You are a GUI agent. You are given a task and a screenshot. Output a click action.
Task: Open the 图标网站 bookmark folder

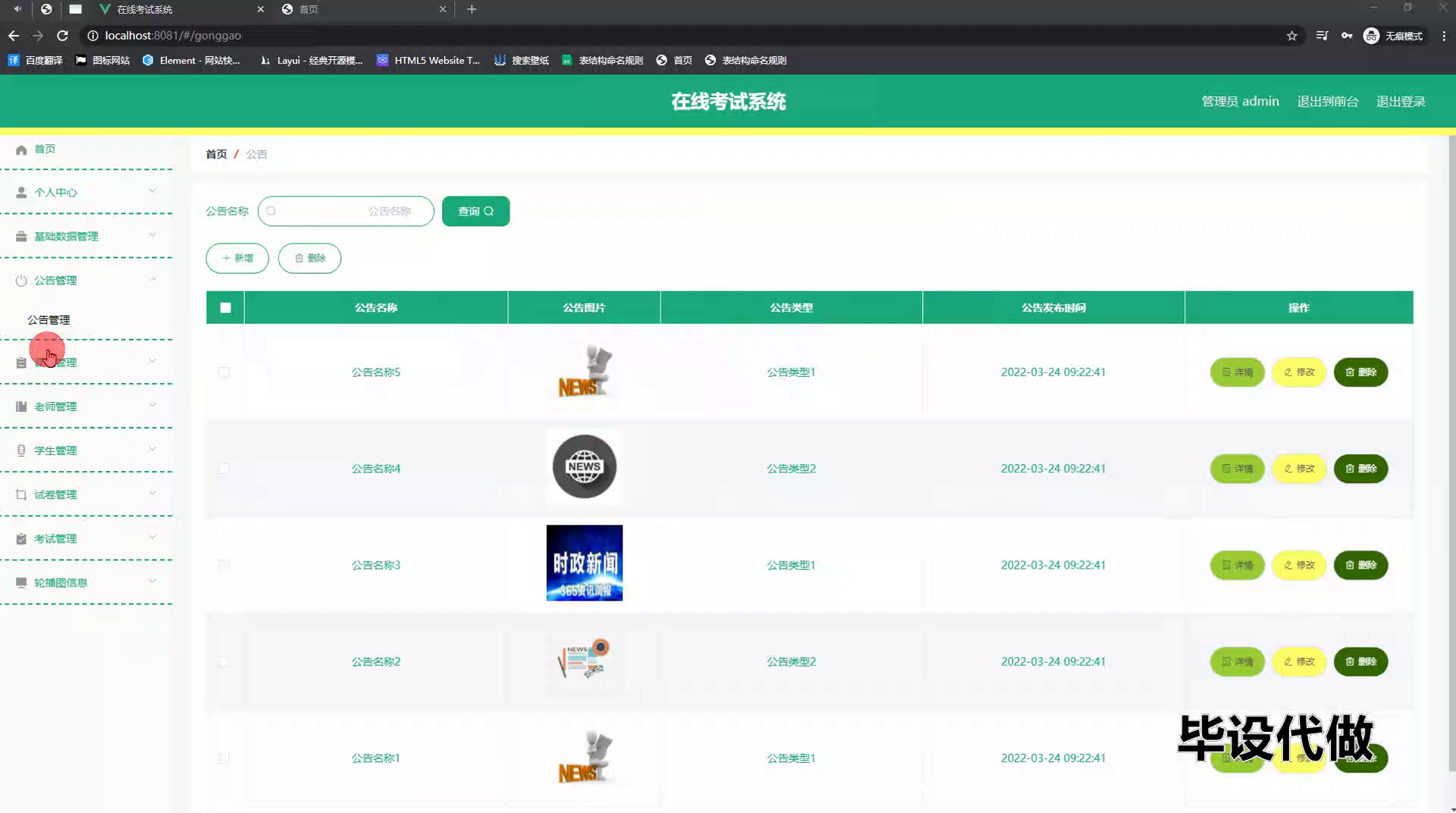[x=102, y=61]
